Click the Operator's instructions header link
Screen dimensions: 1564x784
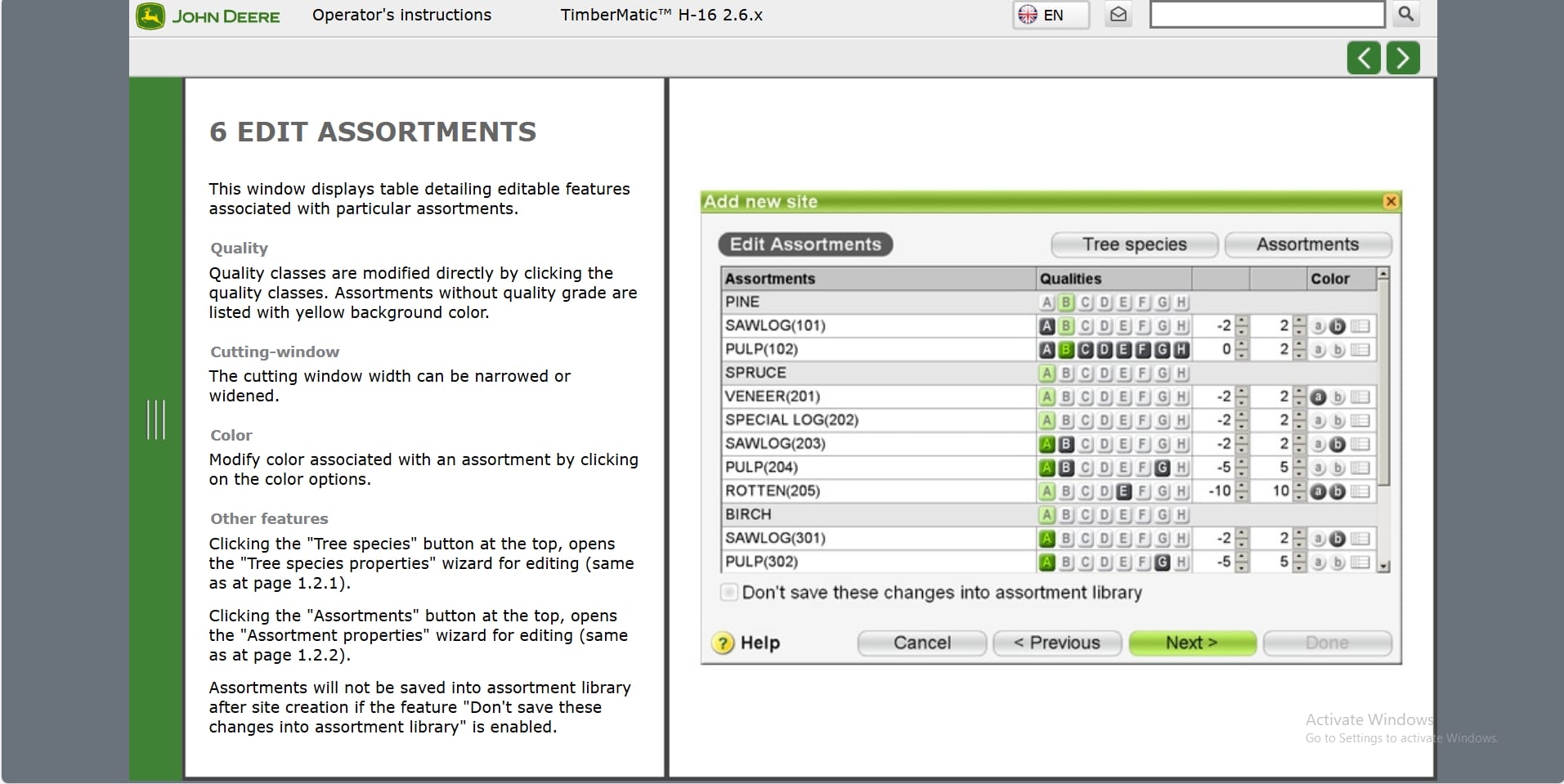[401, 15]
